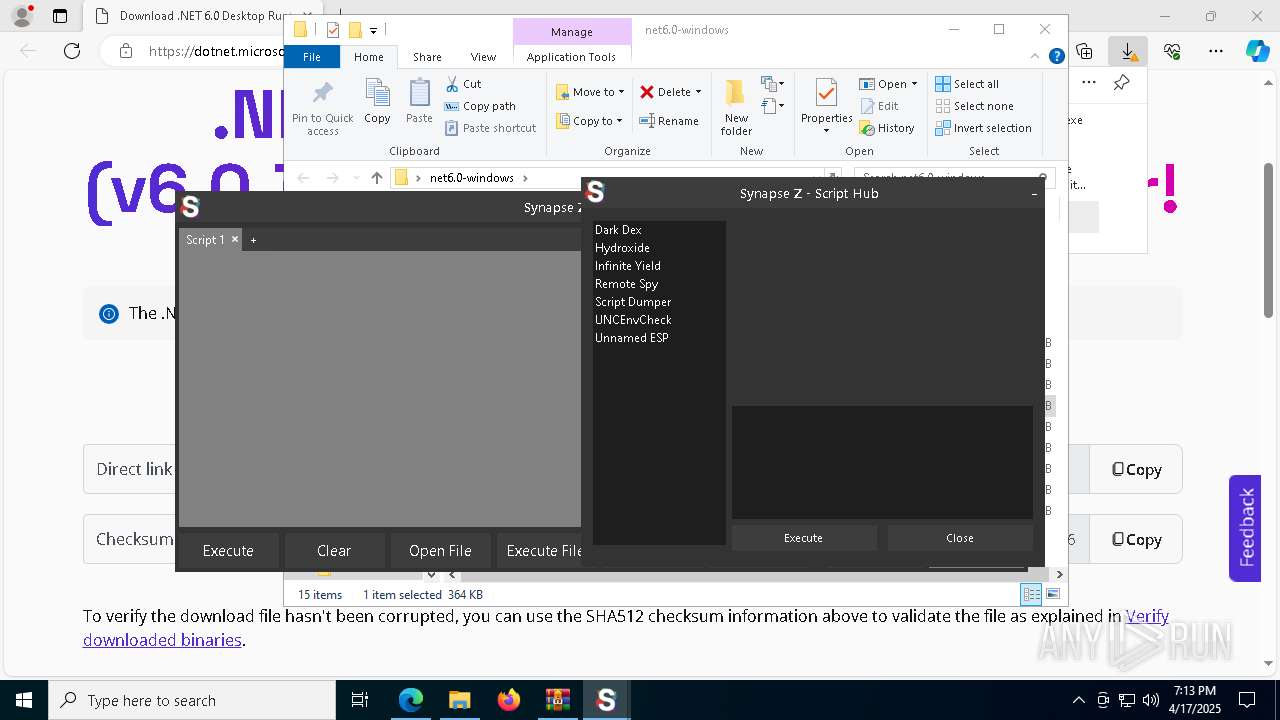
Task: Open the Application Tools tab
Action: tap(571, 57)
